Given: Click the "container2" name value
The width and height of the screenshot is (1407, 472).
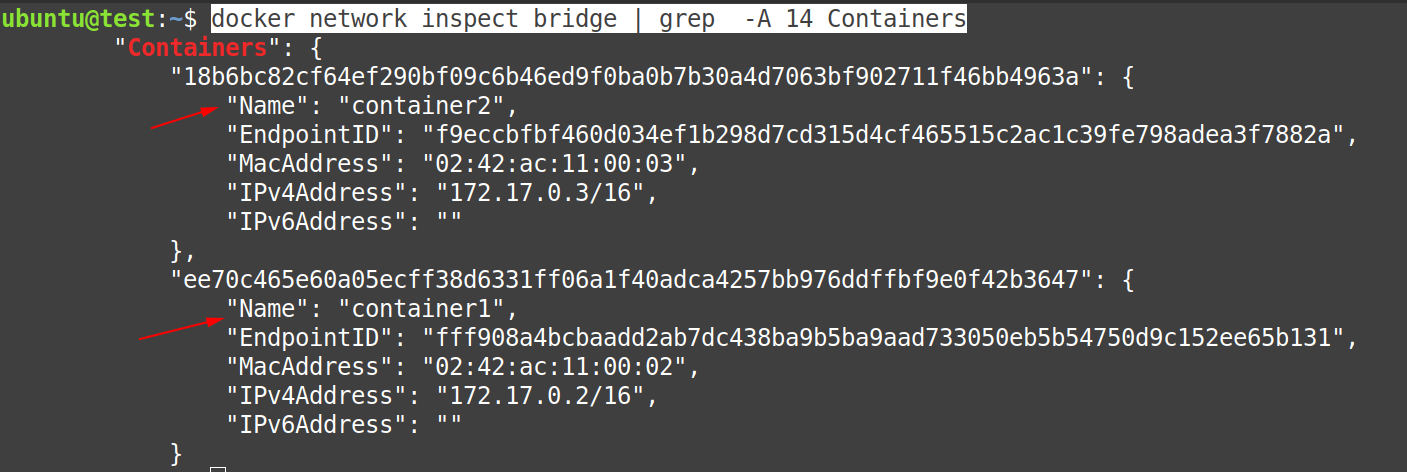Looking at the screenshot, I should [x=428, y=105].
